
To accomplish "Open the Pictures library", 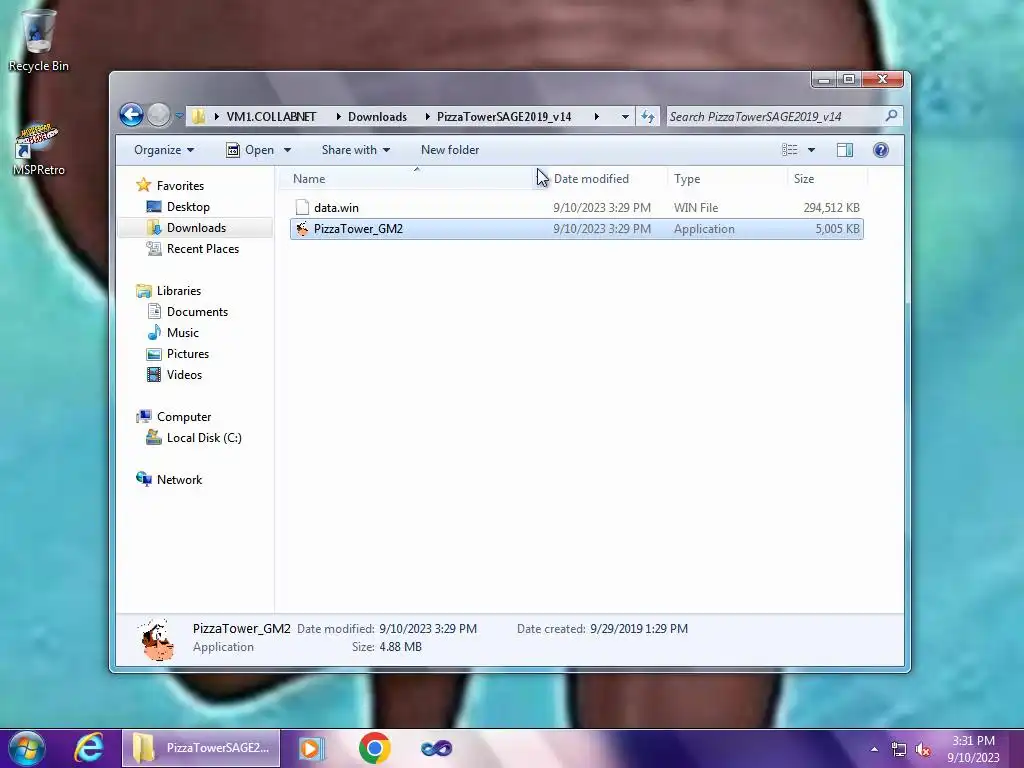I will (178, 353).
